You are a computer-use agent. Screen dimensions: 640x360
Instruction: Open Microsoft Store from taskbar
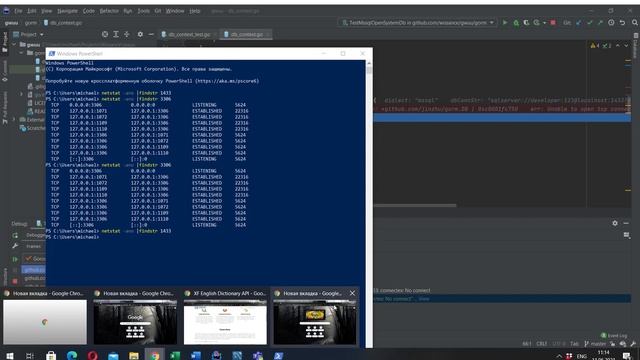pyautogui.click(x=51, y=356)
